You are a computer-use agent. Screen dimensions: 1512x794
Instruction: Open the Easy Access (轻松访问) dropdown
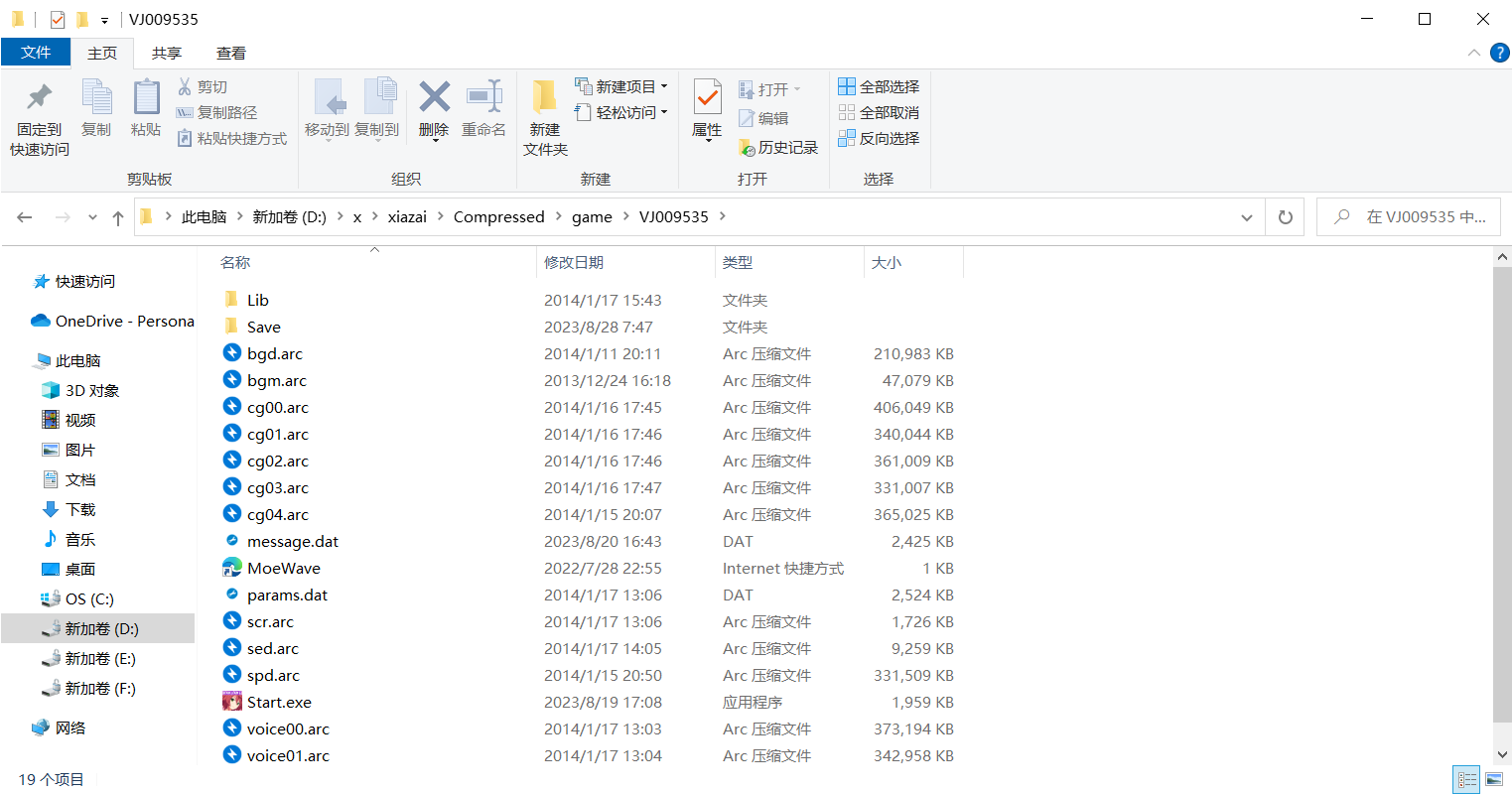(621, 113)
